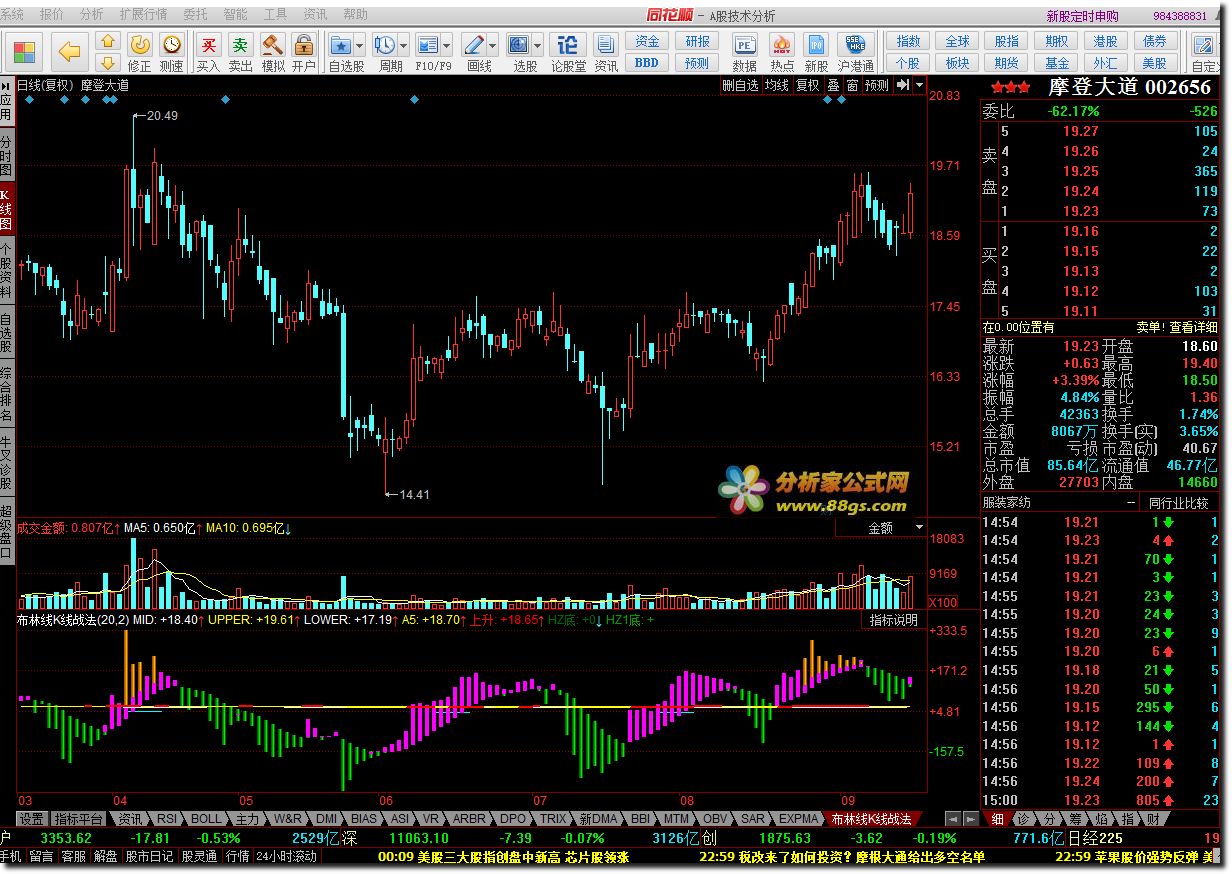Viewport: 1232px width, 874px height.
Task: Open the 自选股 (watchlist) icon
Action: click(341, 45)
